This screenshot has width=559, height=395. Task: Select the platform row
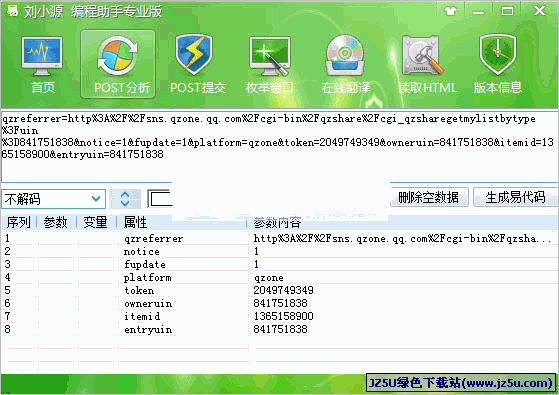(279, 277)
